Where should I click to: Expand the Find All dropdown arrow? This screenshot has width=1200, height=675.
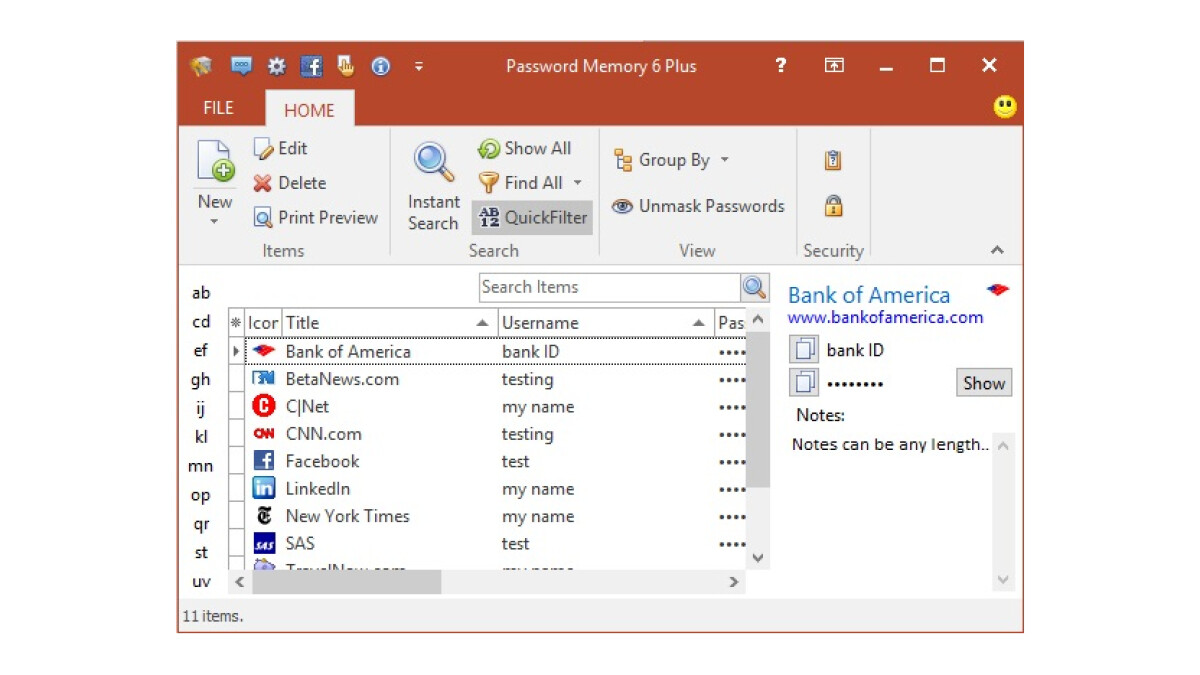tap(577, 183)
